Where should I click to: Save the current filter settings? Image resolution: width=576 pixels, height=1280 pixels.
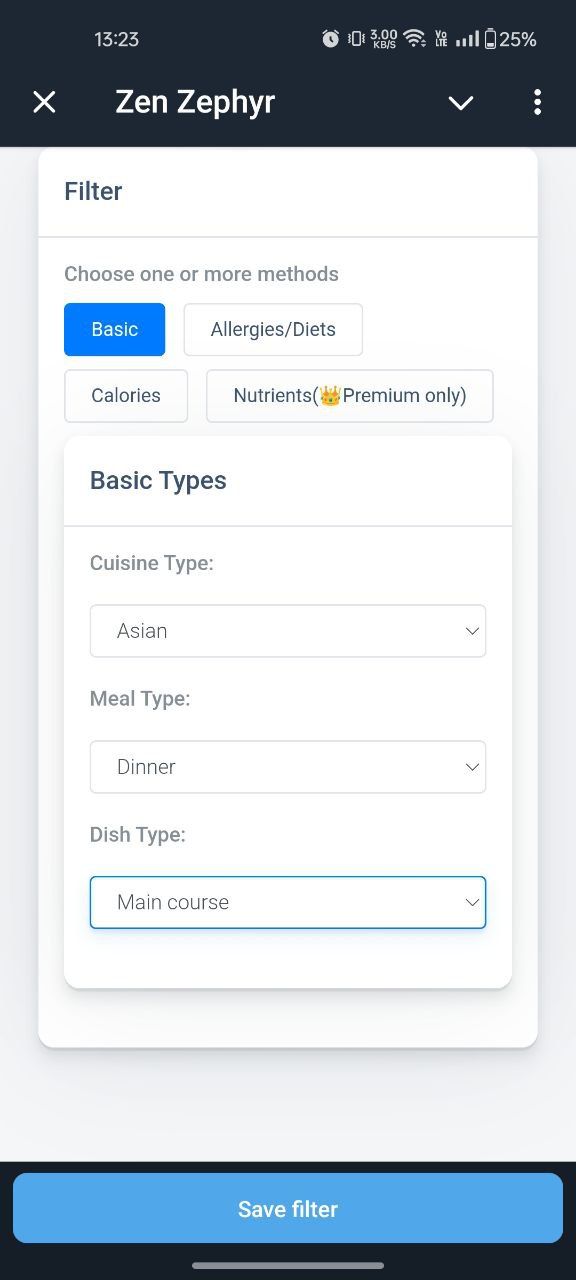(x=288, y=1208)
